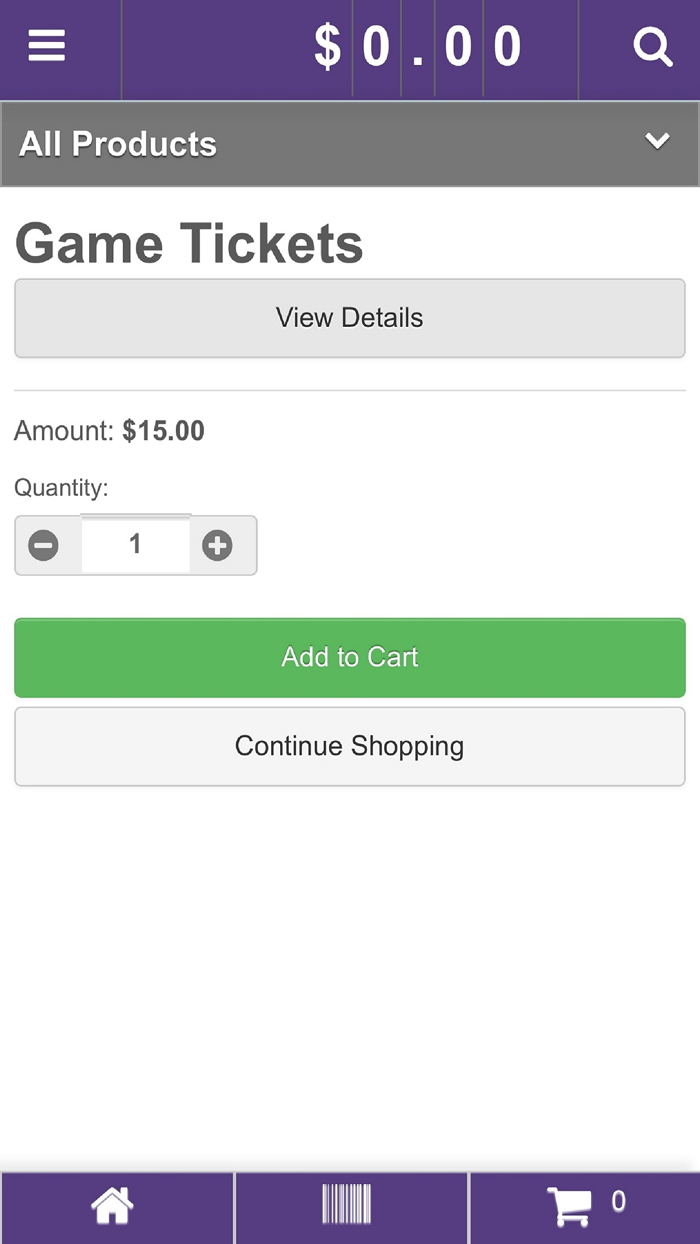Switch to the cart tab showing zero items
Image resolution: width=700 pixels, height=1244 pixels.
point(585,1206)
